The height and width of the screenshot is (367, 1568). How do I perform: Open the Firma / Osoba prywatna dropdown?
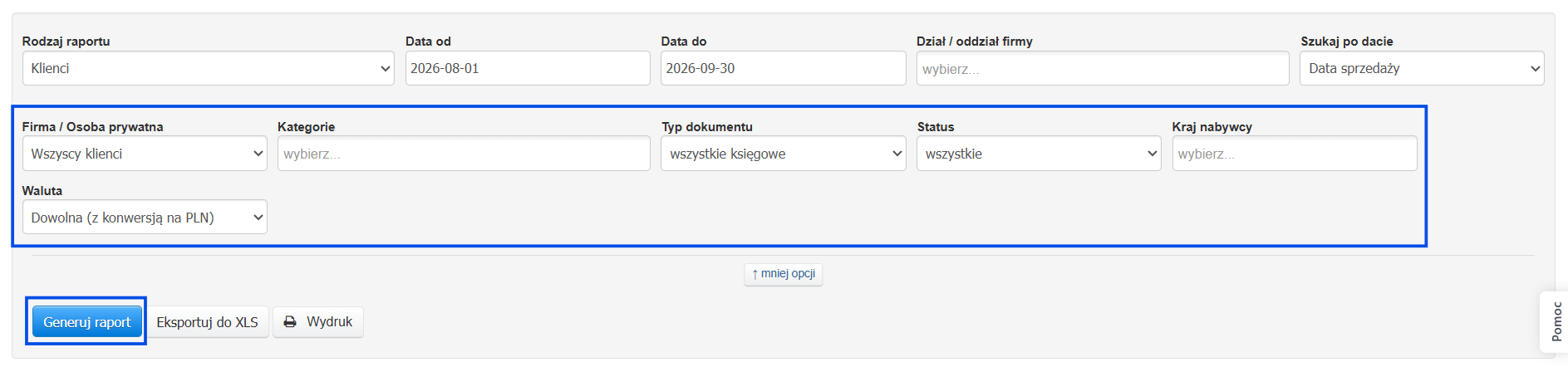point(145,154)
